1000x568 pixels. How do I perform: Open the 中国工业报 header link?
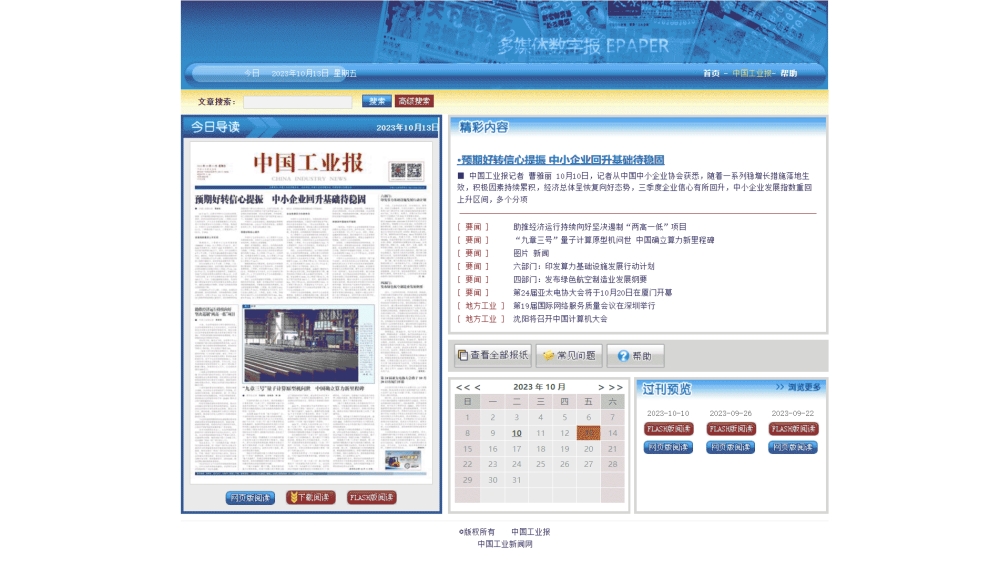click(x=751, y=73)
